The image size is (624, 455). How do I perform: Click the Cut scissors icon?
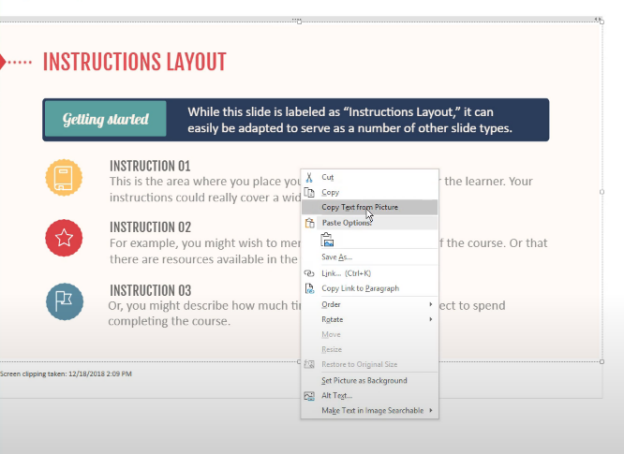(x=309, y=176)
